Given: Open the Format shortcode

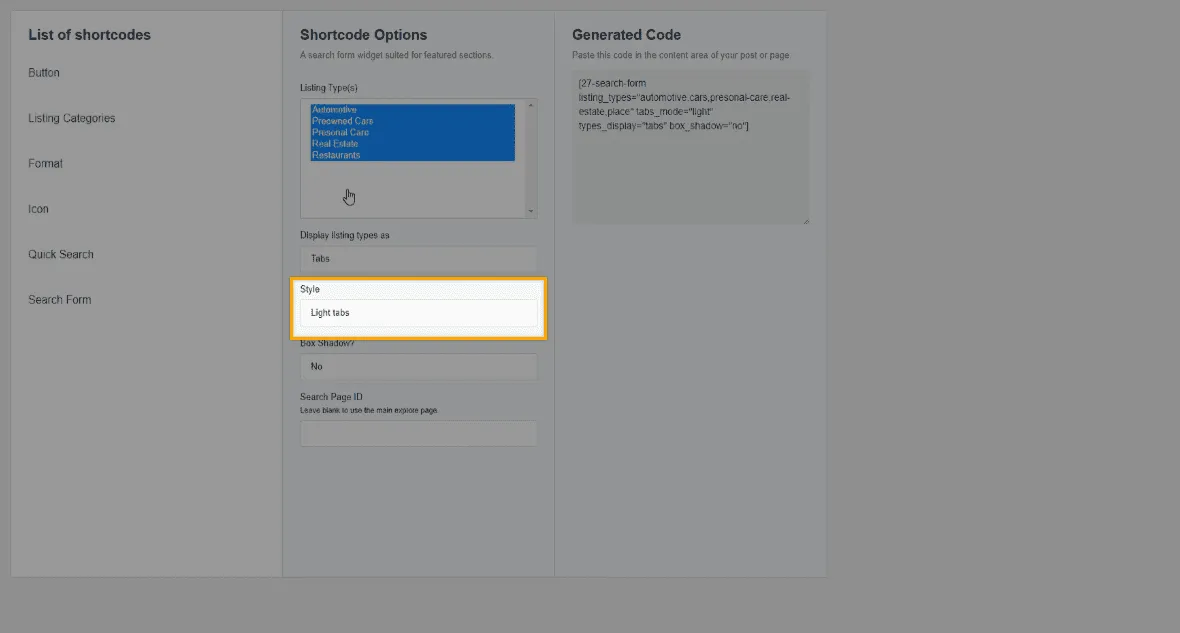Looking at the screenshot, I should coord(45,163).
